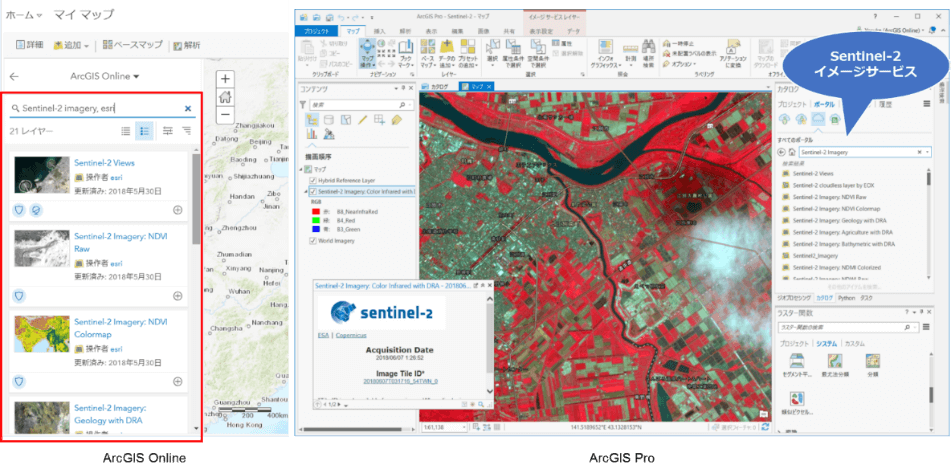Add Sentinel-2 Views layer with plus icon
This screenshot has width=951, height=473.
tap(178, 210)
